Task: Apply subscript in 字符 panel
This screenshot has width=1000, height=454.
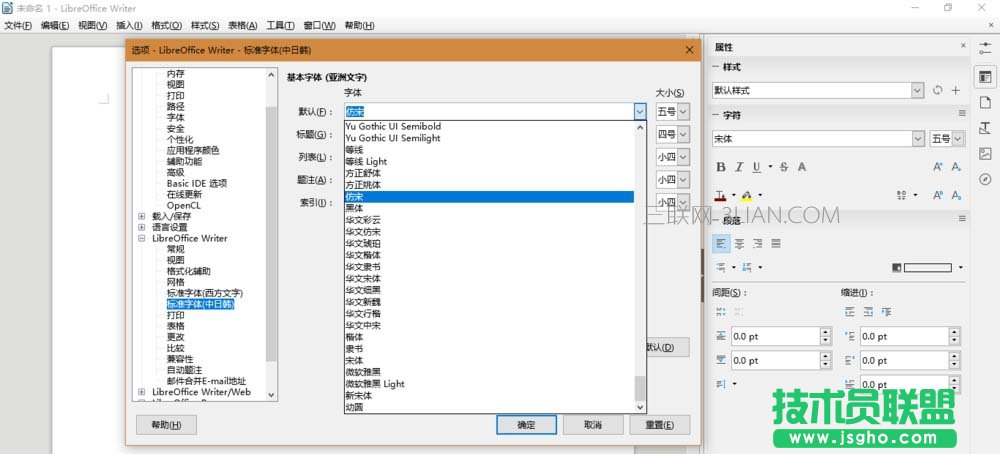Action: point(956,195)
